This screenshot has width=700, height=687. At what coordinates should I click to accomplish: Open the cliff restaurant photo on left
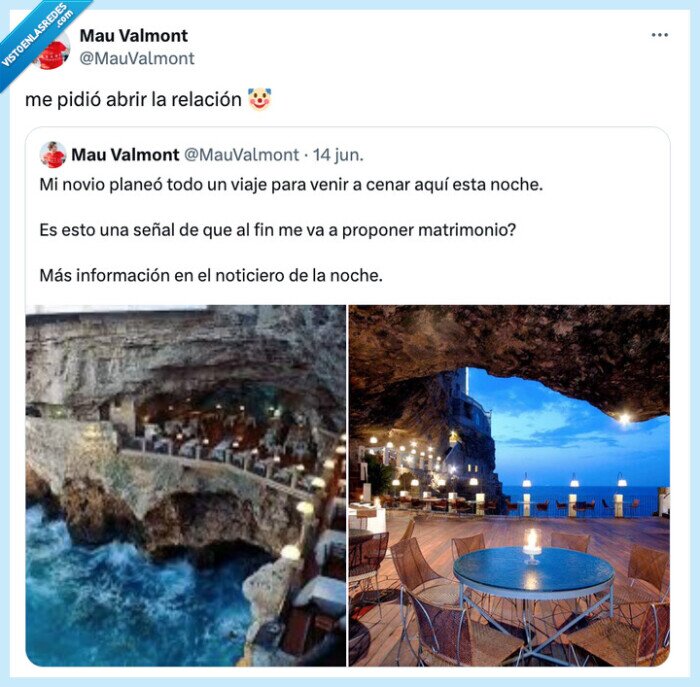pyautogui.click(x=186, y=485)
